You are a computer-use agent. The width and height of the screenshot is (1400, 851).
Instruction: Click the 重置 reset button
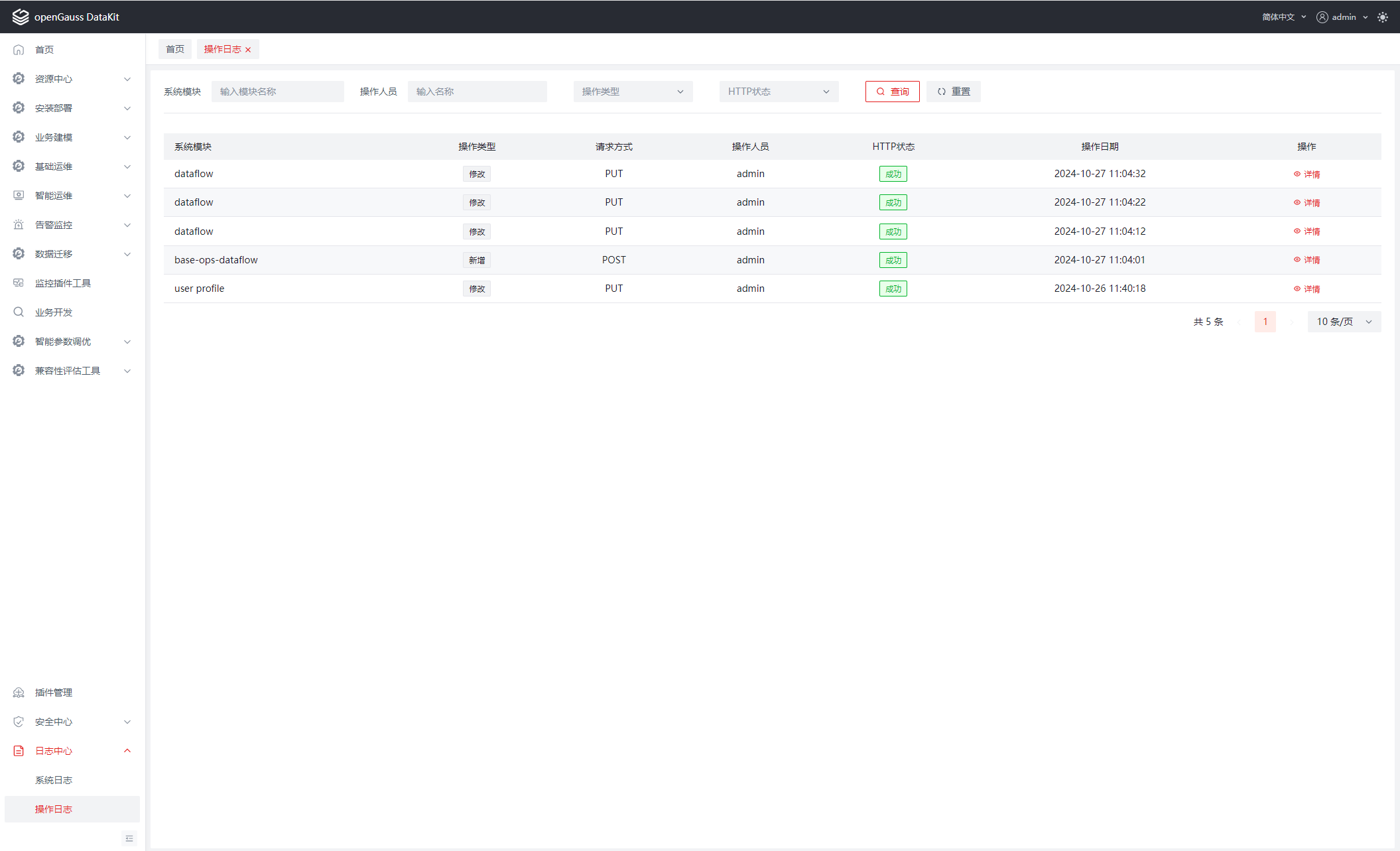point(954,92)
